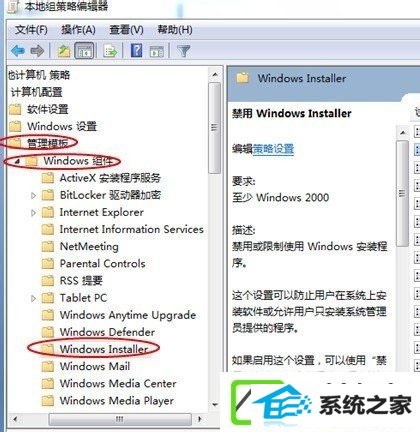Expand the Tablet PC tree node

pos(33,298)
